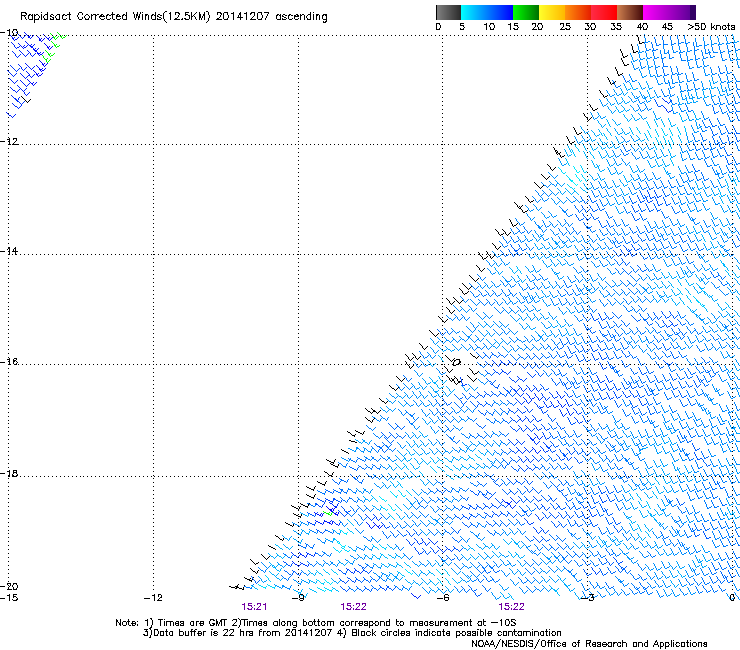Click the '-14' latitude axis label
Viewport: 740px width, 650px height.
pyautogui.click(x=9, y=251)
